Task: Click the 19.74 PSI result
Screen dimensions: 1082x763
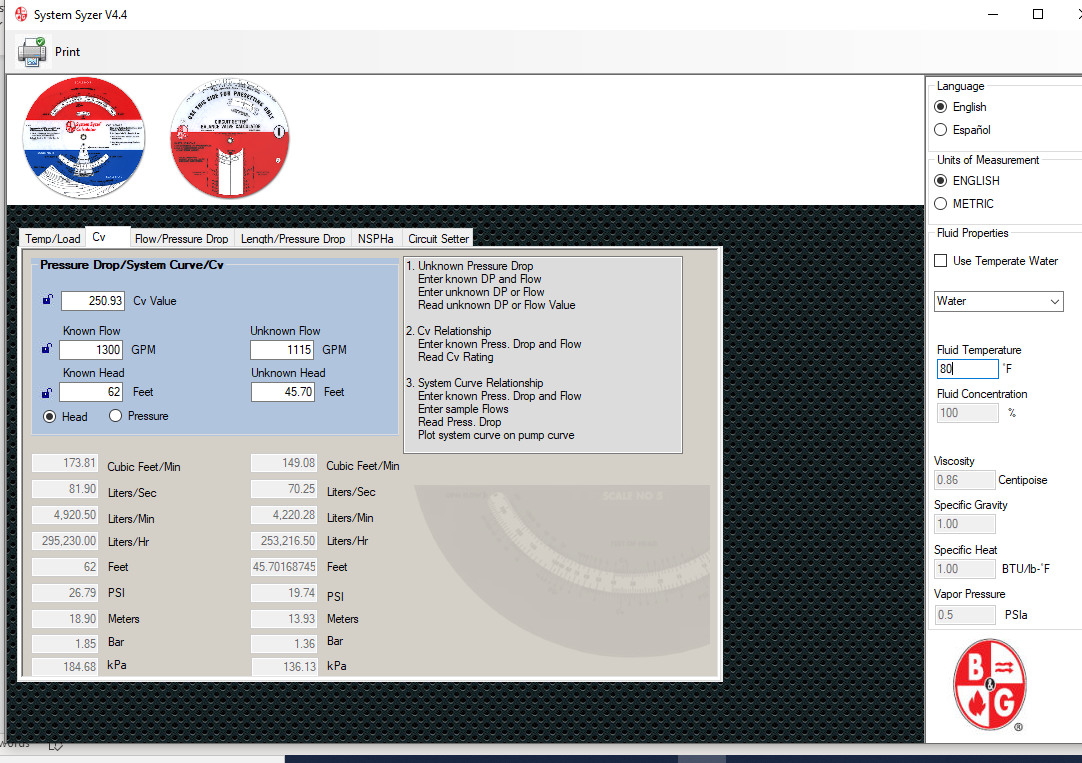Action: point(284,593)
